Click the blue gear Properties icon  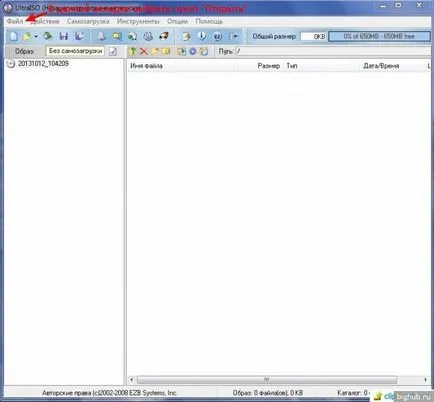[193, 51]
